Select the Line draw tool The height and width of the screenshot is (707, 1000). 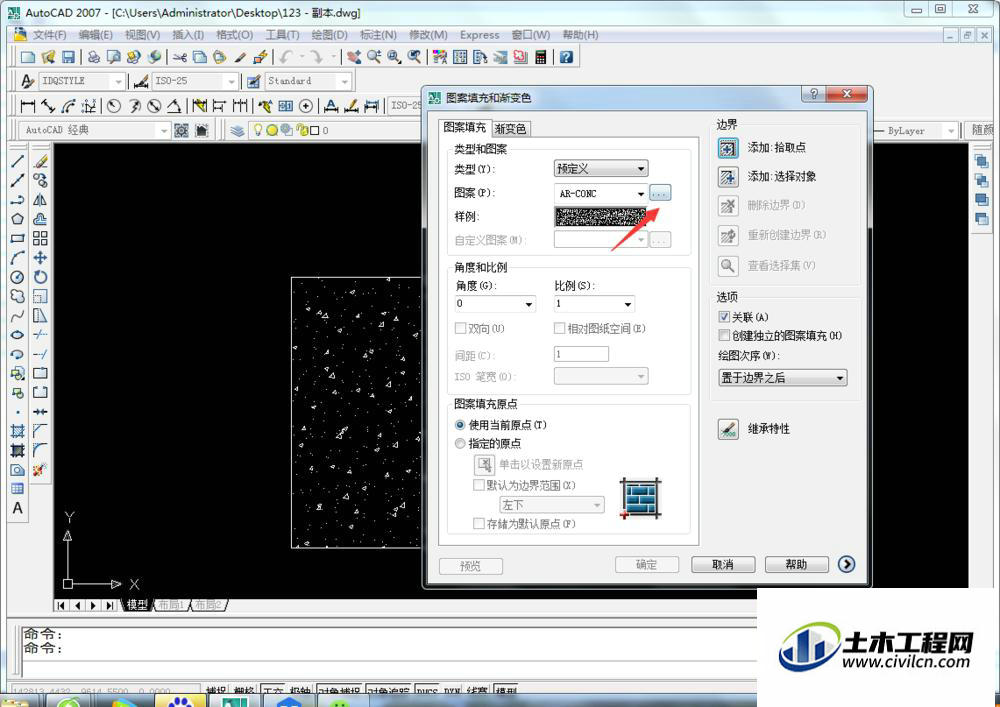17,161
